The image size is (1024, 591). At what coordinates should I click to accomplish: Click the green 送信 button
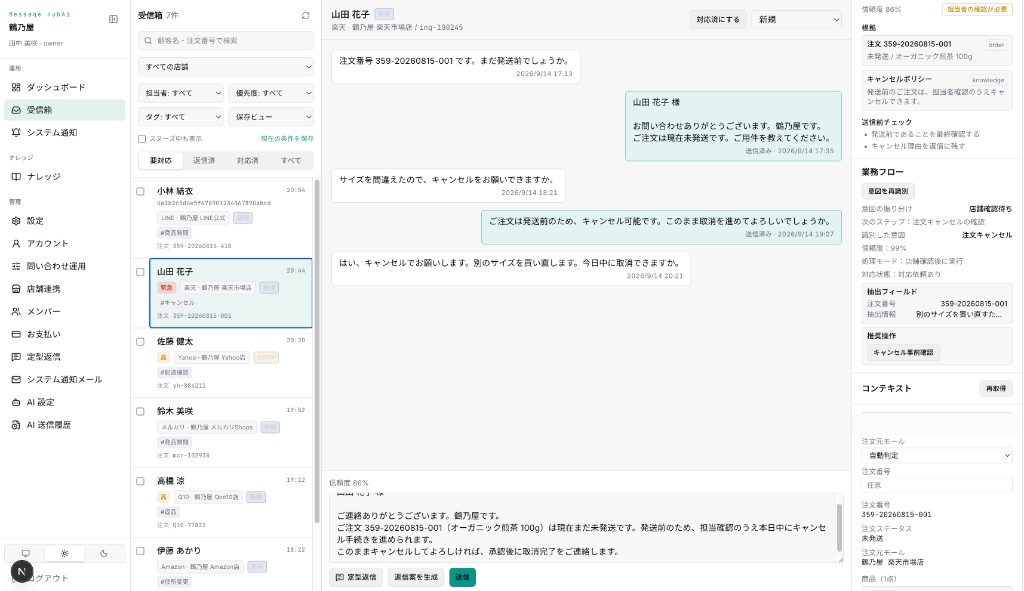point(462,577)
